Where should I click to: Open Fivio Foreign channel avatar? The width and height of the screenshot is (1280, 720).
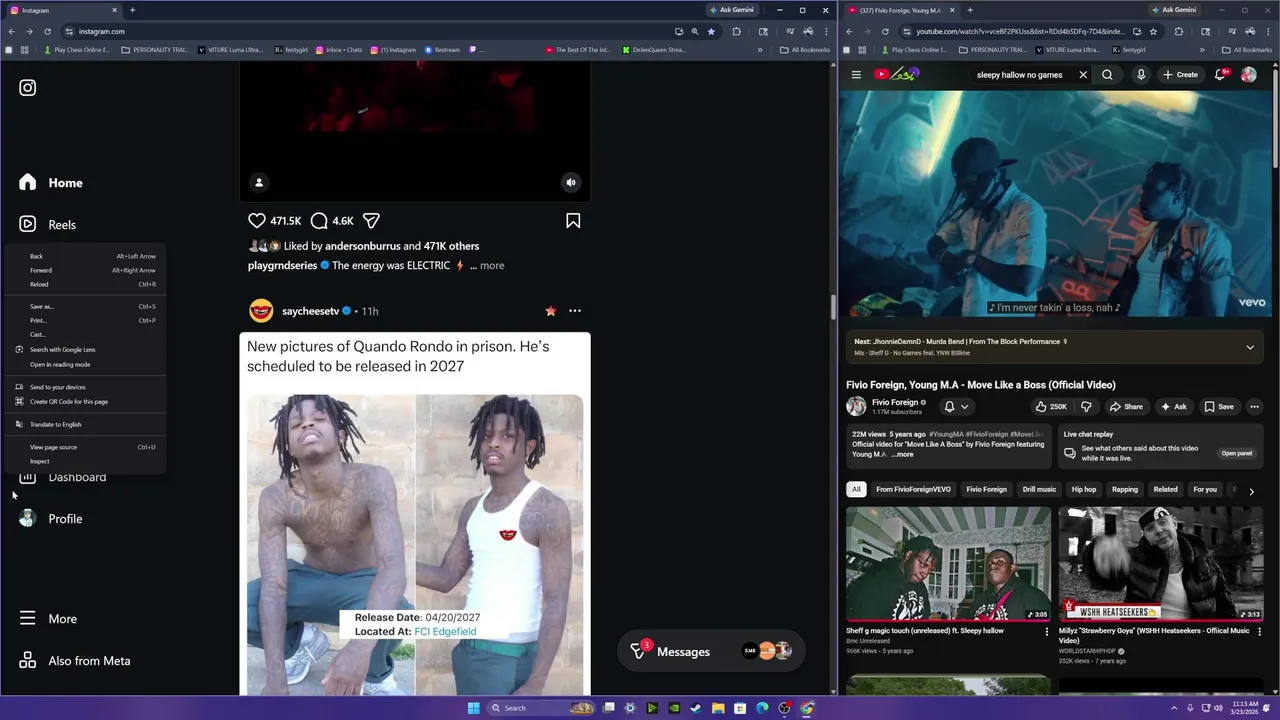tap(856, 406)
